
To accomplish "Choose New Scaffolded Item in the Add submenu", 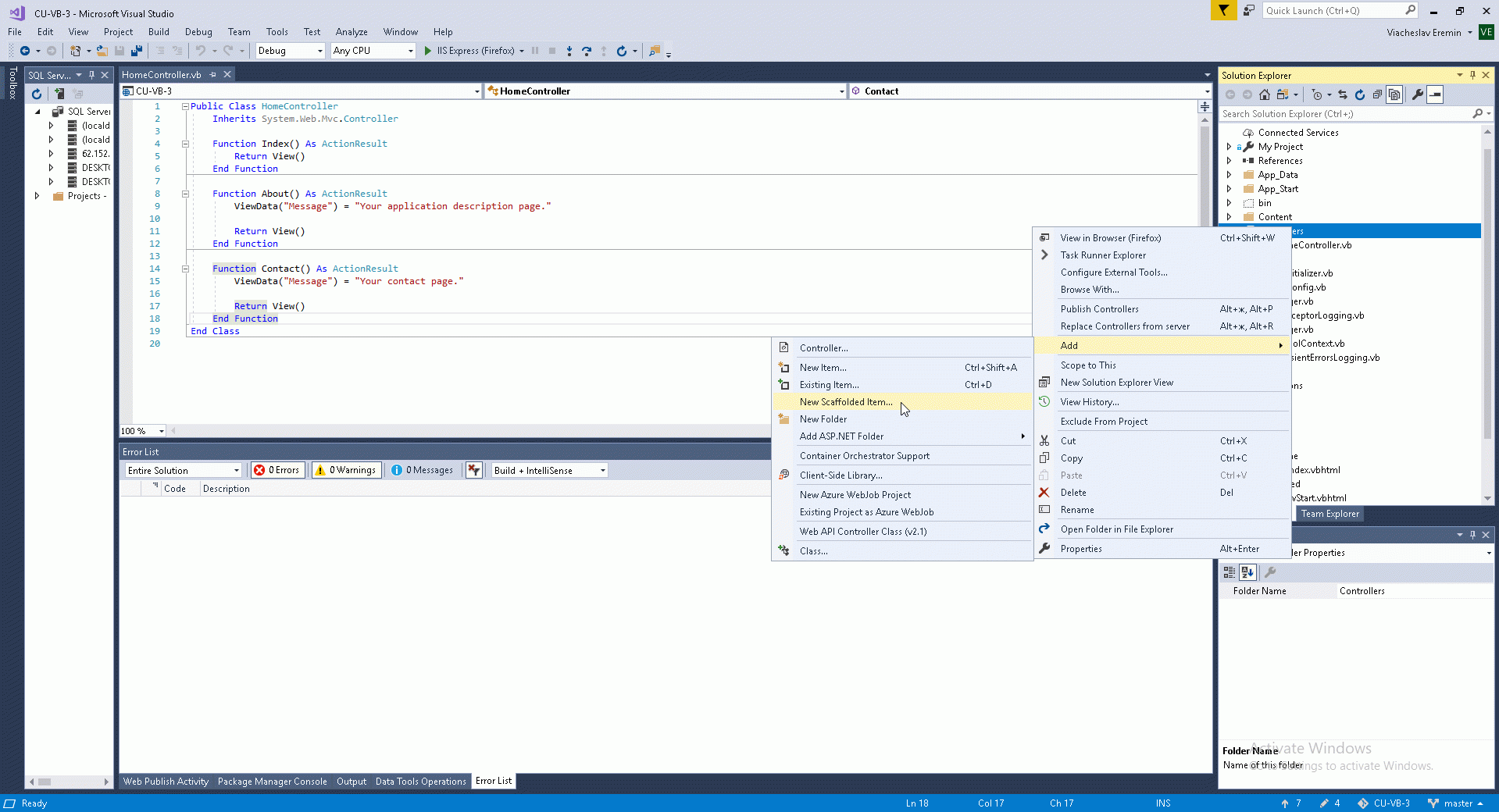I will [x=902, y=402].
